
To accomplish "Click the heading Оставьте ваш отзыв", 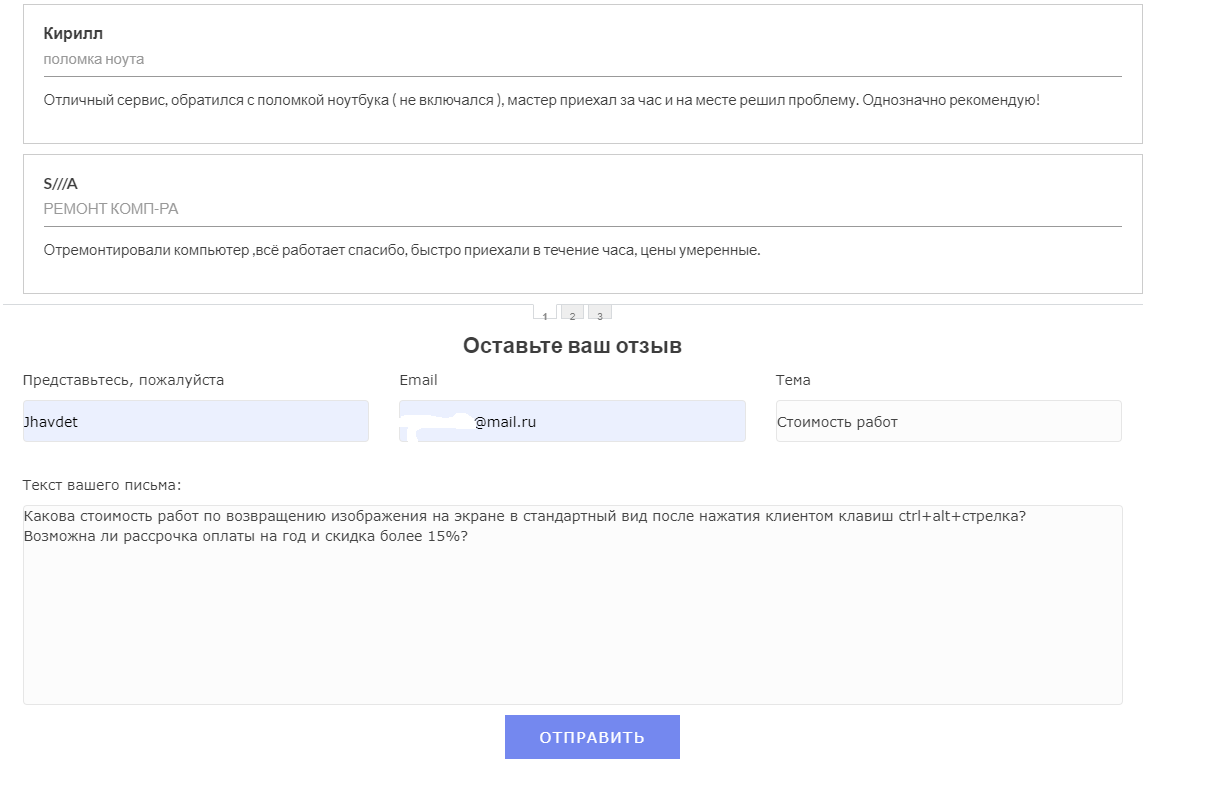I will point(572,346).
